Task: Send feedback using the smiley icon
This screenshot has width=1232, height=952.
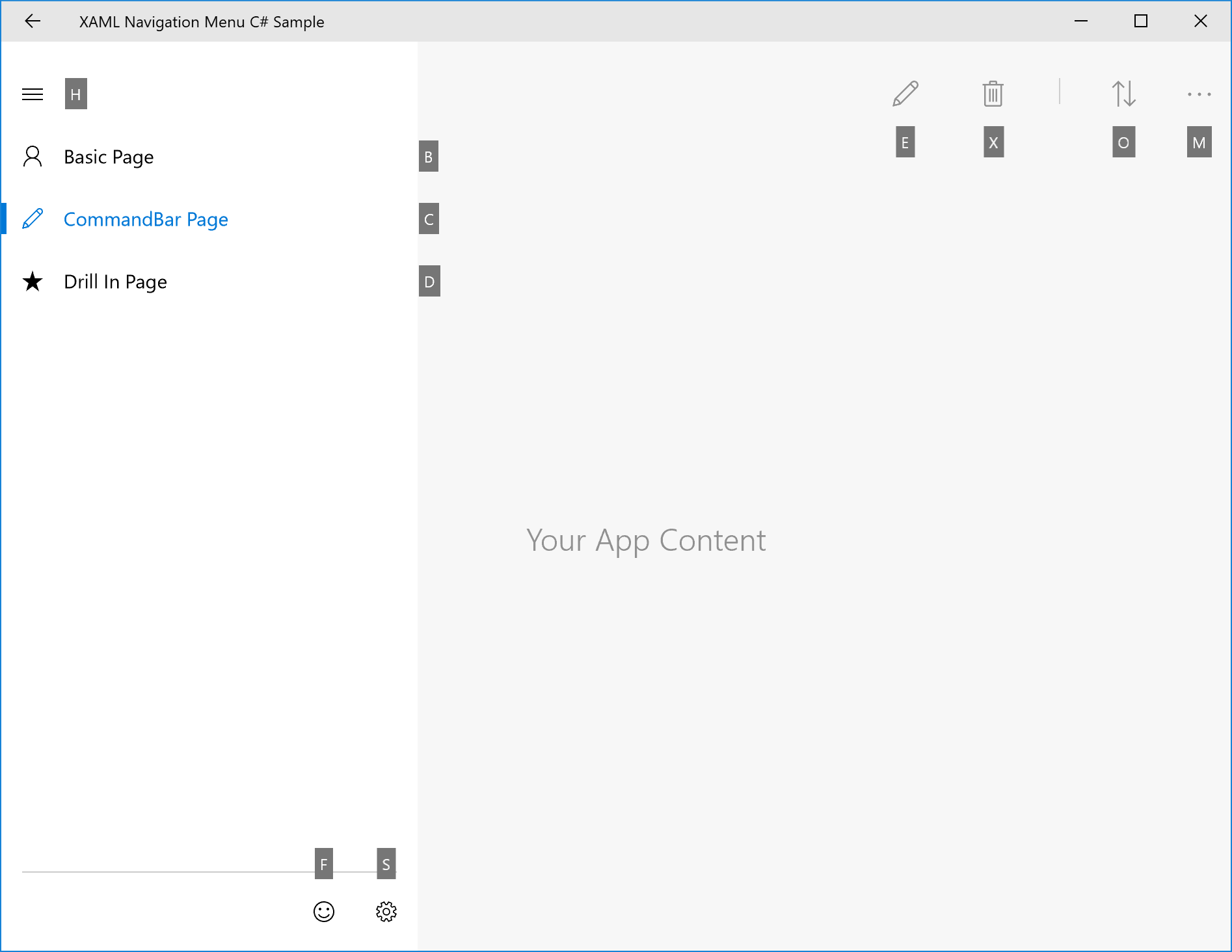Action: coord(324,912)
